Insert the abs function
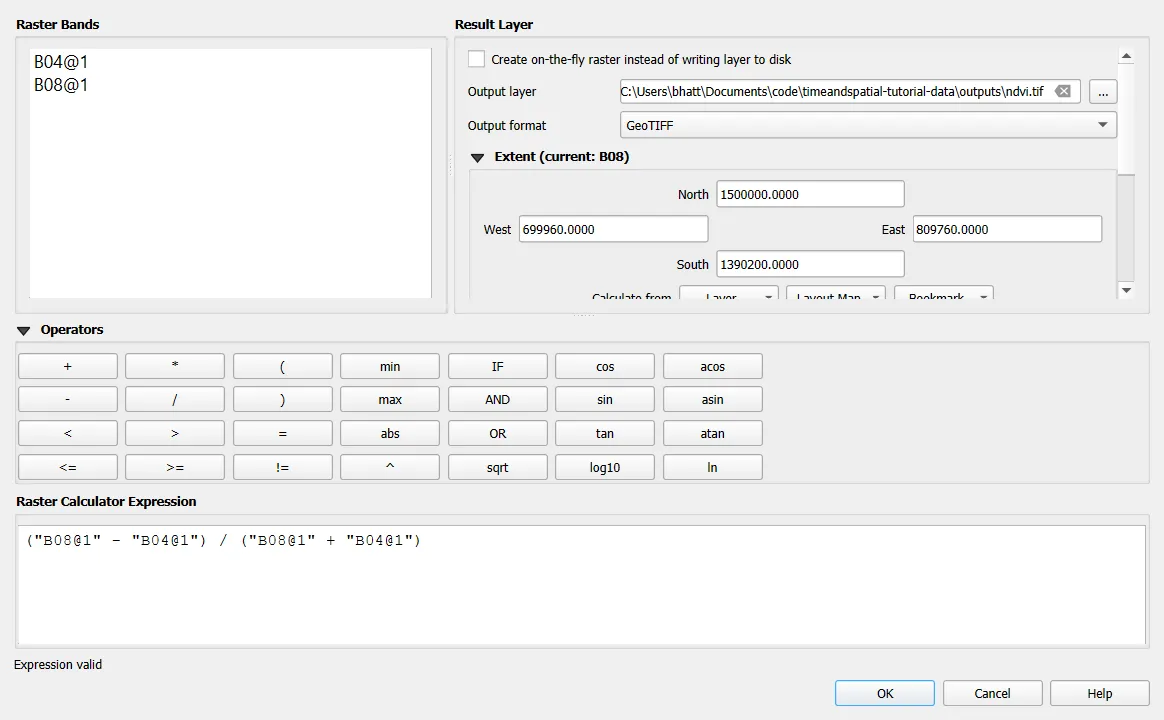Image resolution: width=1164 pixels, height=720 pixels. coord(390,433)
